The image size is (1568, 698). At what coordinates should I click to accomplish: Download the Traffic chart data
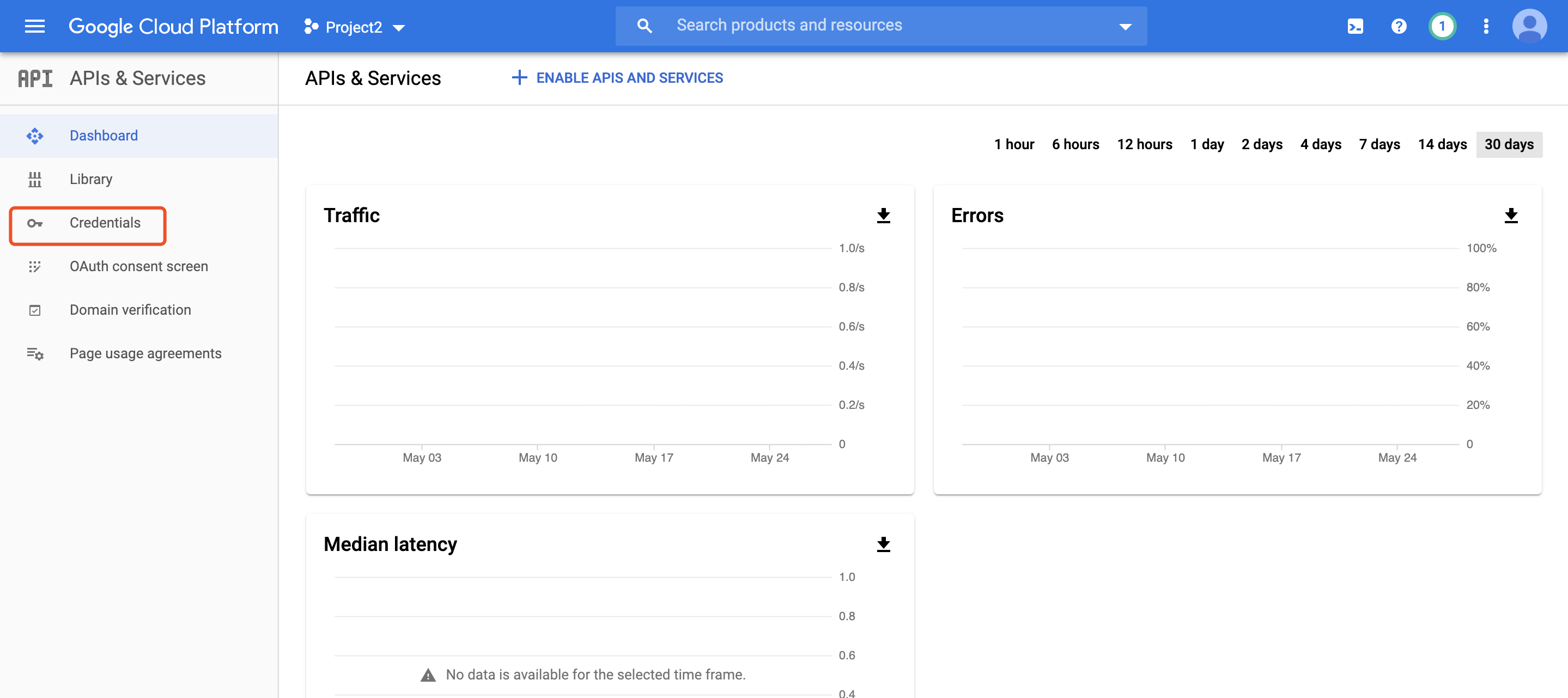pyautogui.click(x=883, y=216)
